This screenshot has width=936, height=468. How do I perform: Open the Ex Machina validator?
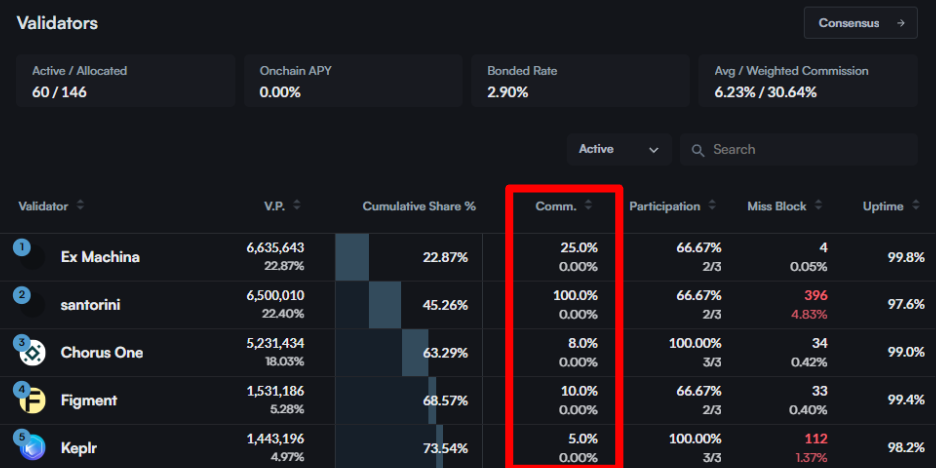(x=100, y=257)
